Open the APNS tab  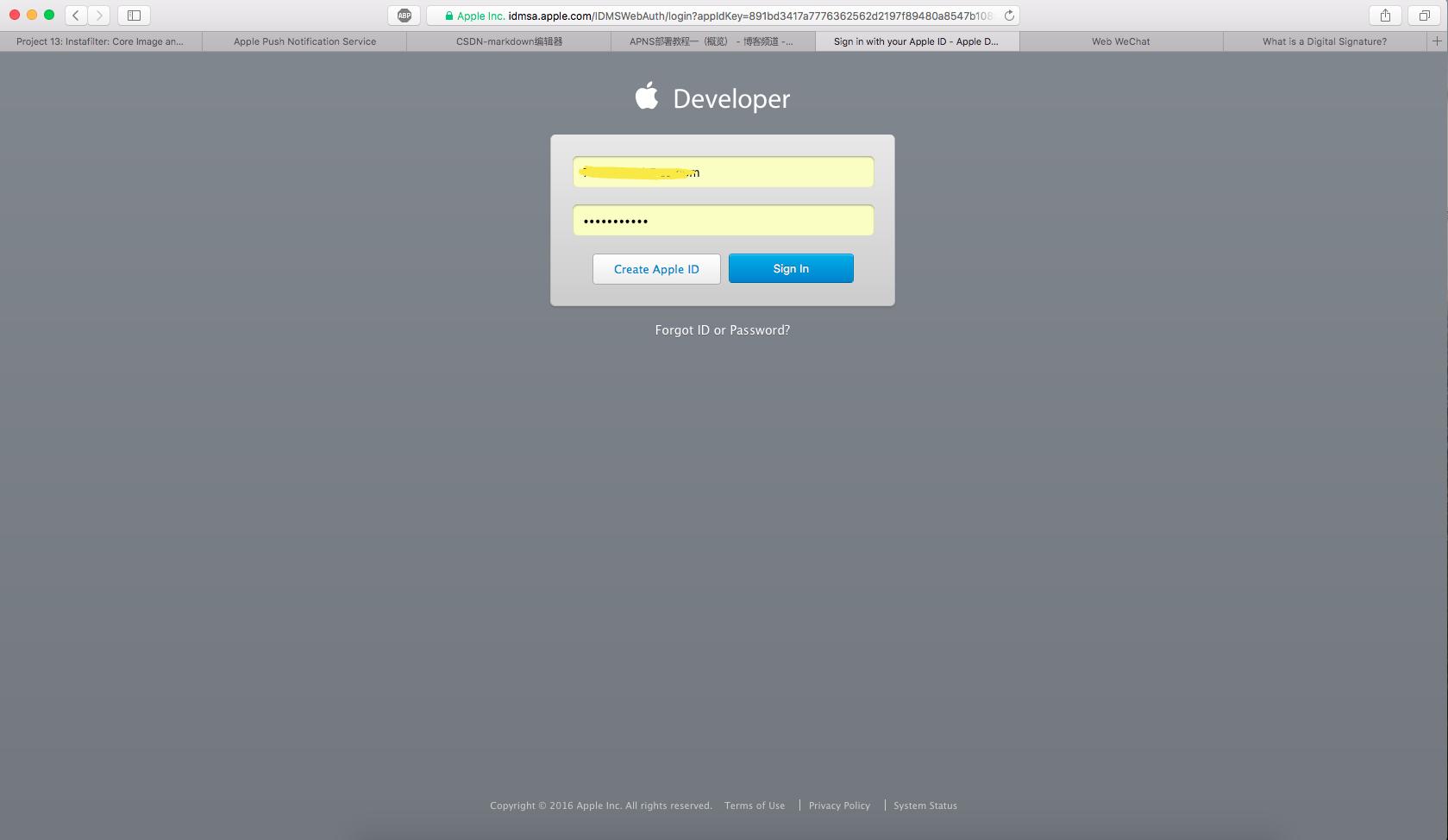pos(712,41)
